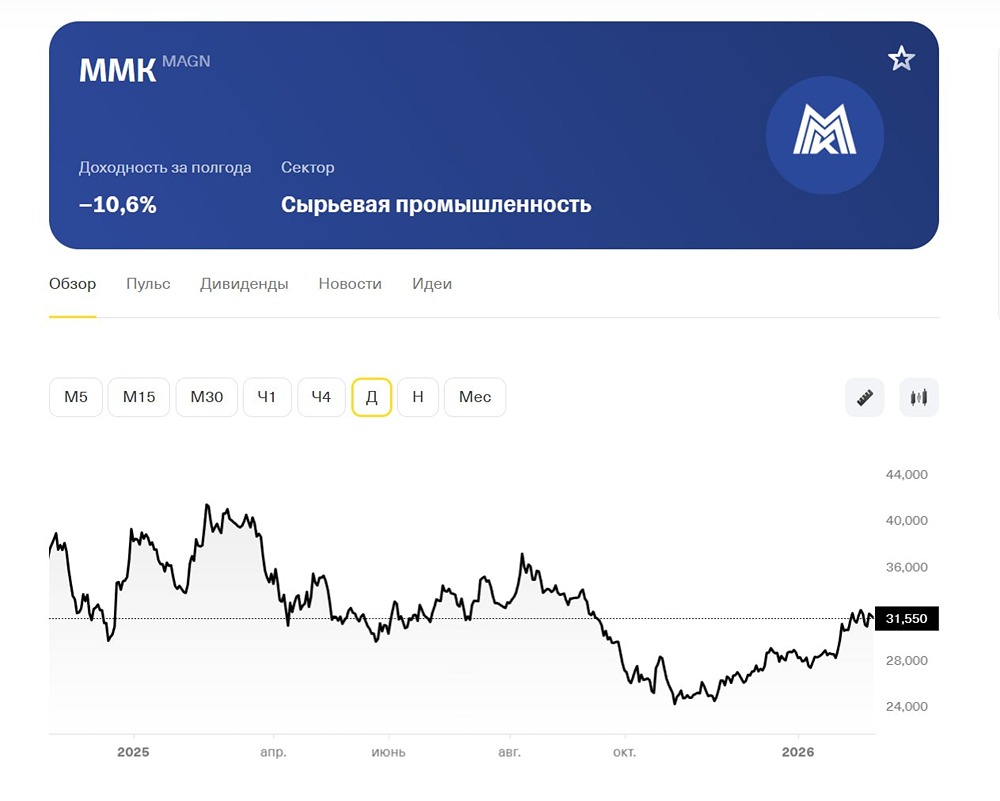
Task: Choose the Ч1 hourly interval
Action: coord(267,397)
